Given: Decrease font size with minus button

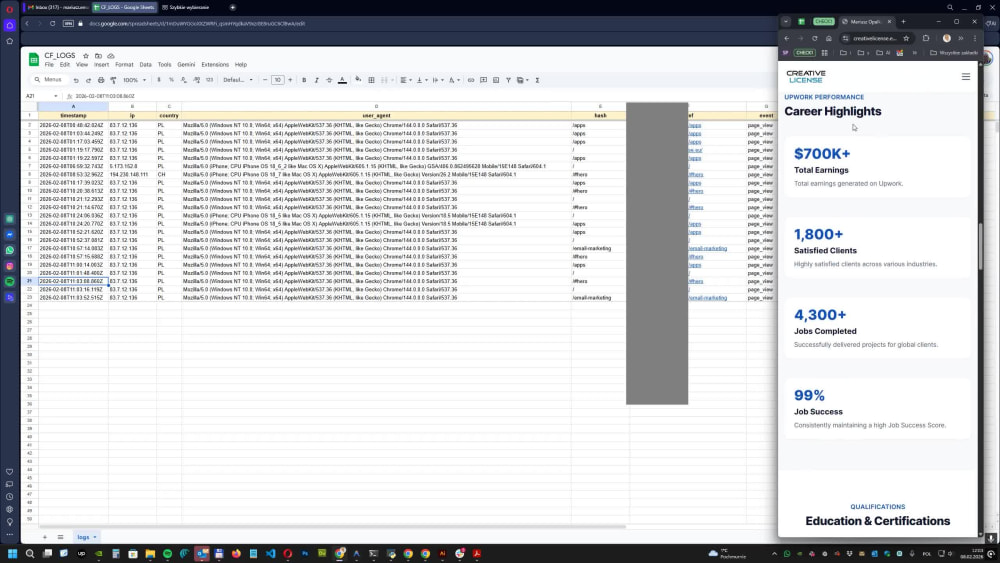Looking at the screenshot, I should tap(265, 80).
